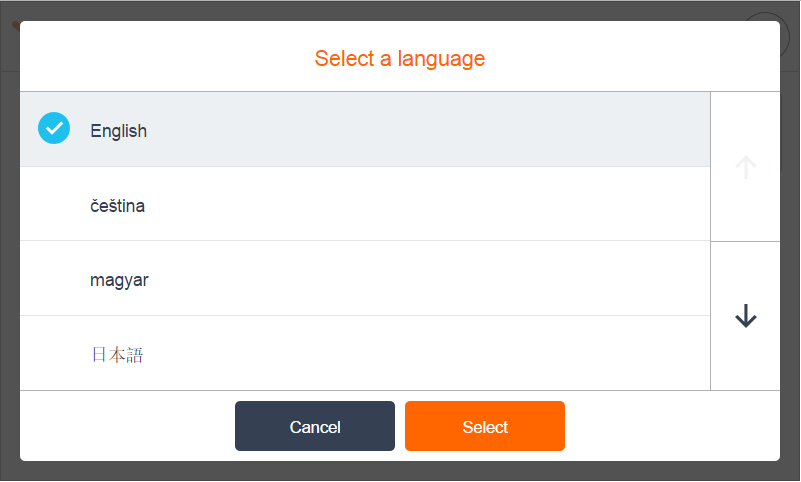
Task: Click the "Select a language" dialog title
Action: point(400,58)
